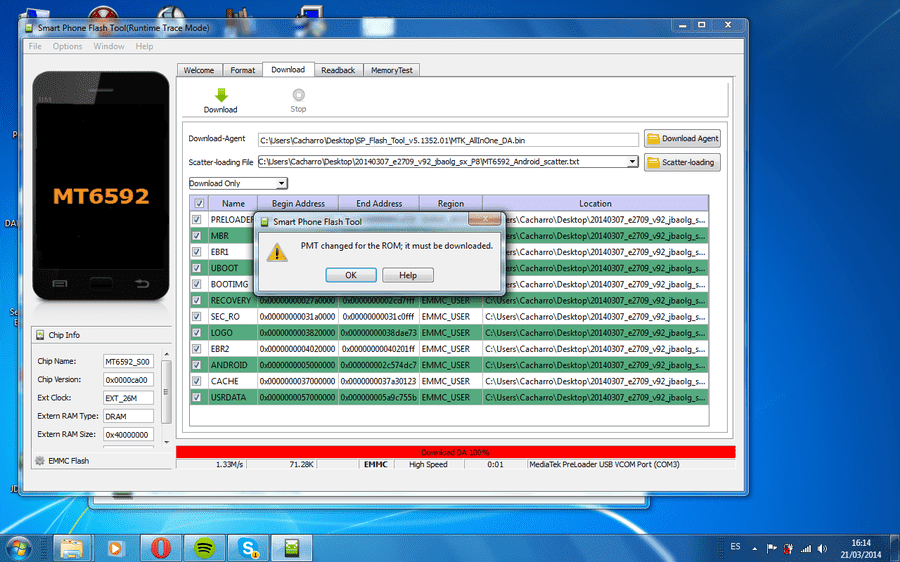Viewport: 900px width, 562px height.
Task: Open the File menu
Action: point(35,46)
